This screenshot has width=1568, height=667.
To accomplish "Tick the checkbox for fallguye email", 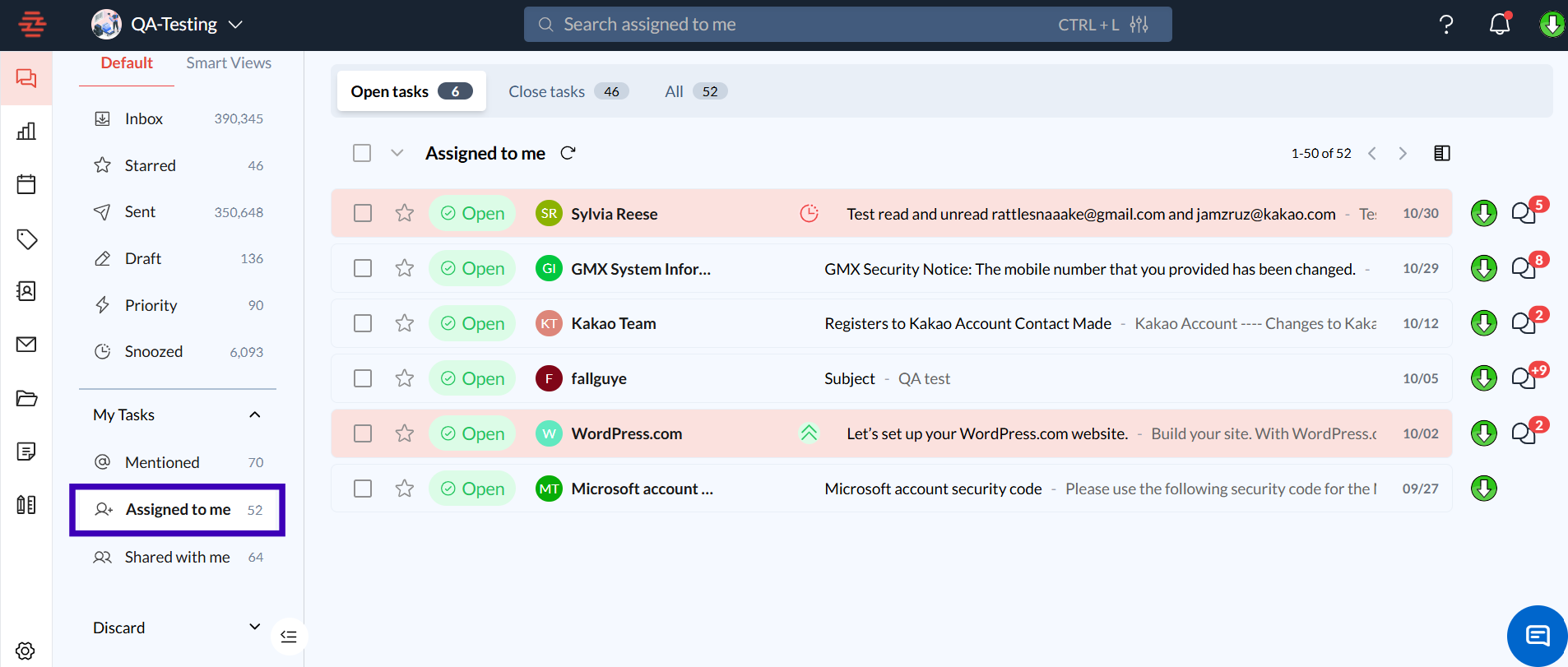I will point(363,378).
